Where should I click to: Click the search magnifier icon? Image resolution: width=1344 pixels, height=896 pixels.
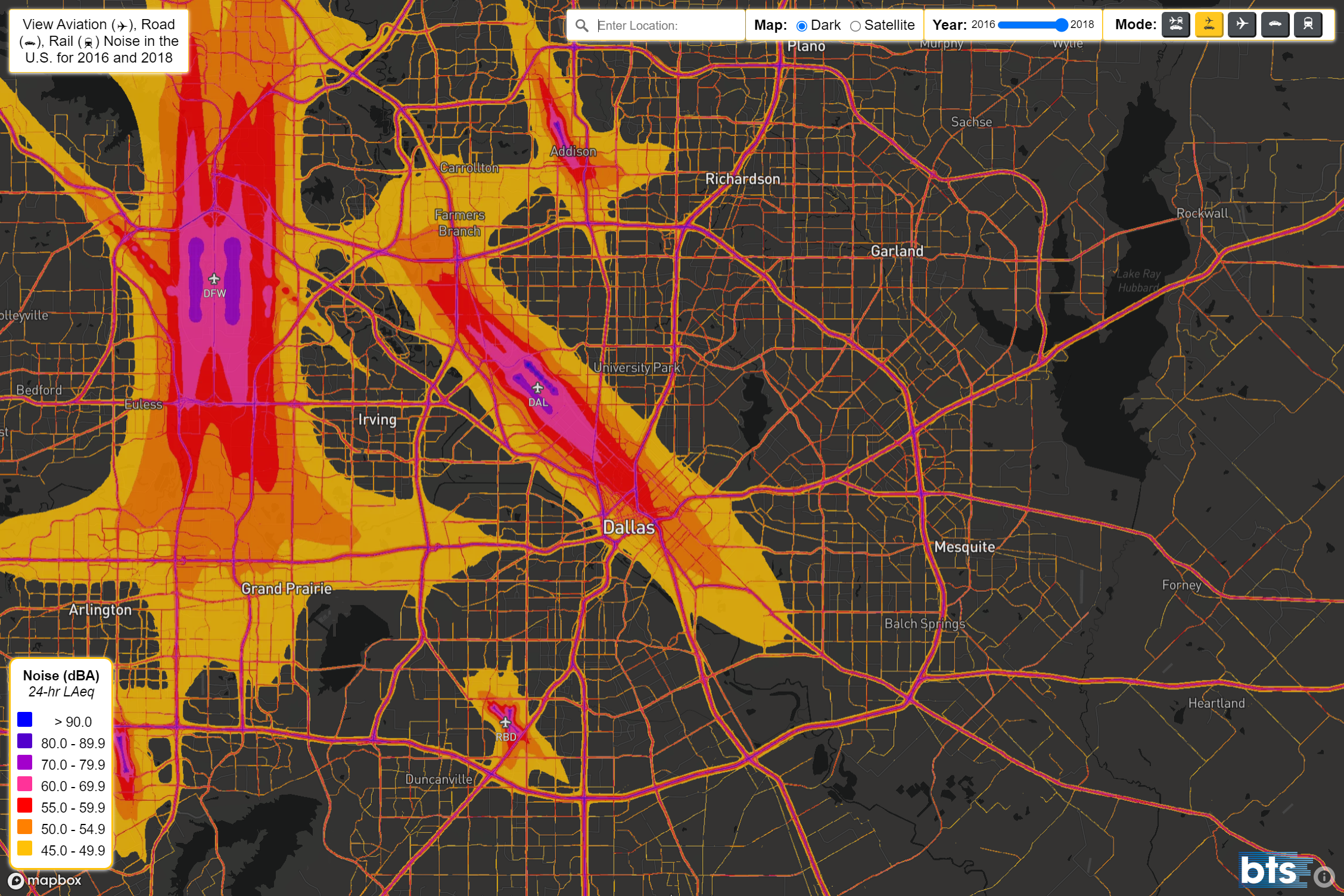(582, 26)
